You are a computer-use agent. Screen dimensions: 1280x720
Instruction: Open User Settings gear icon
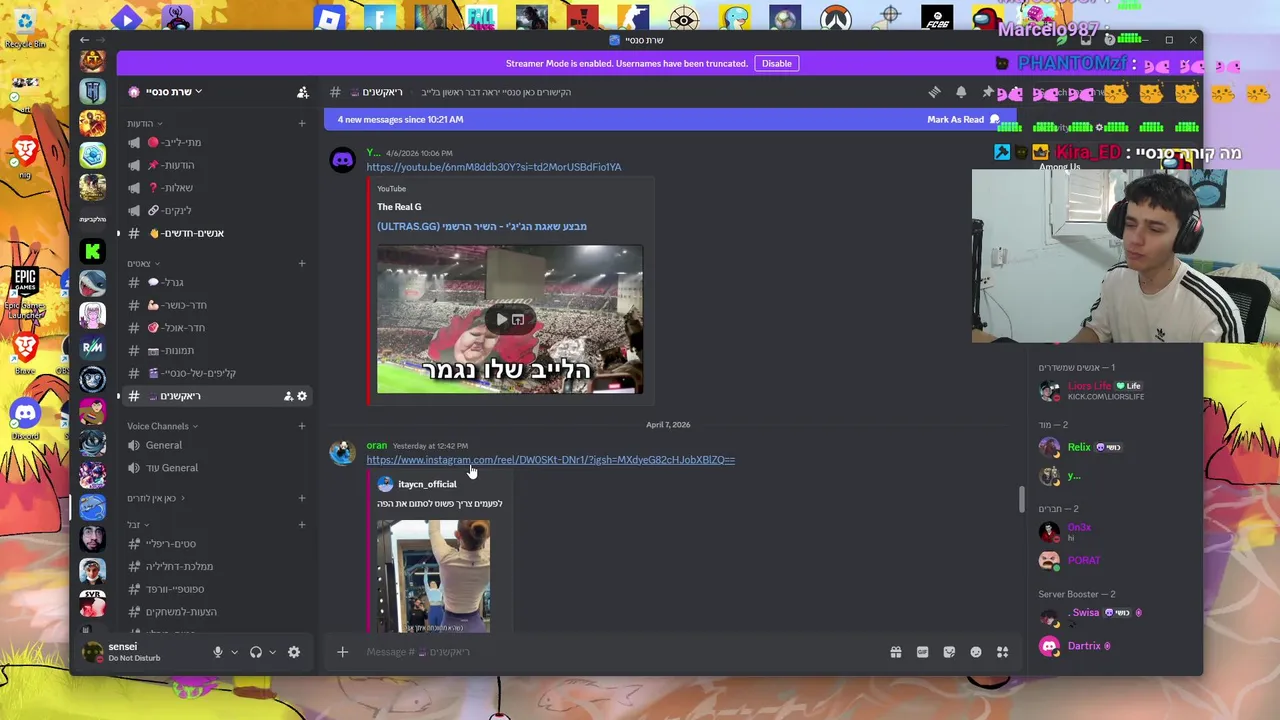pos(294,652)
